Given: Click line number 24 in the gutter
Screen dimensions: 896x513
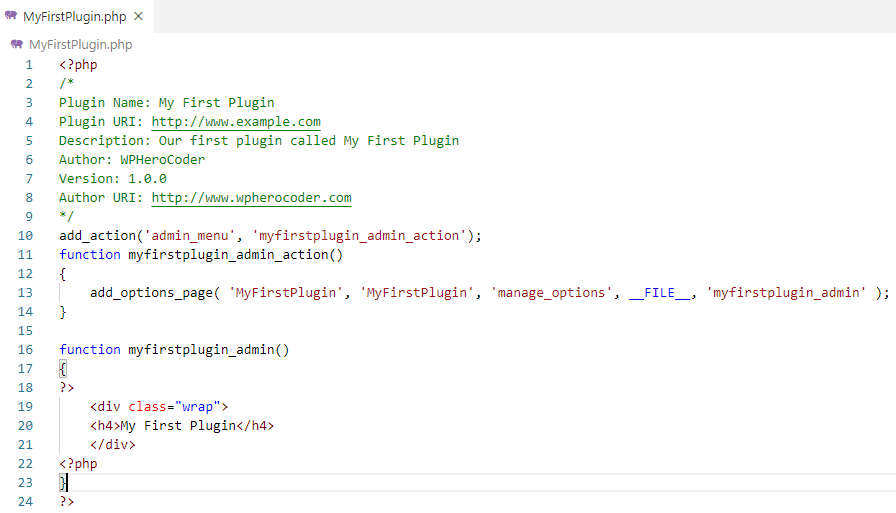Looking at the screenshot, I should (26, 502).
